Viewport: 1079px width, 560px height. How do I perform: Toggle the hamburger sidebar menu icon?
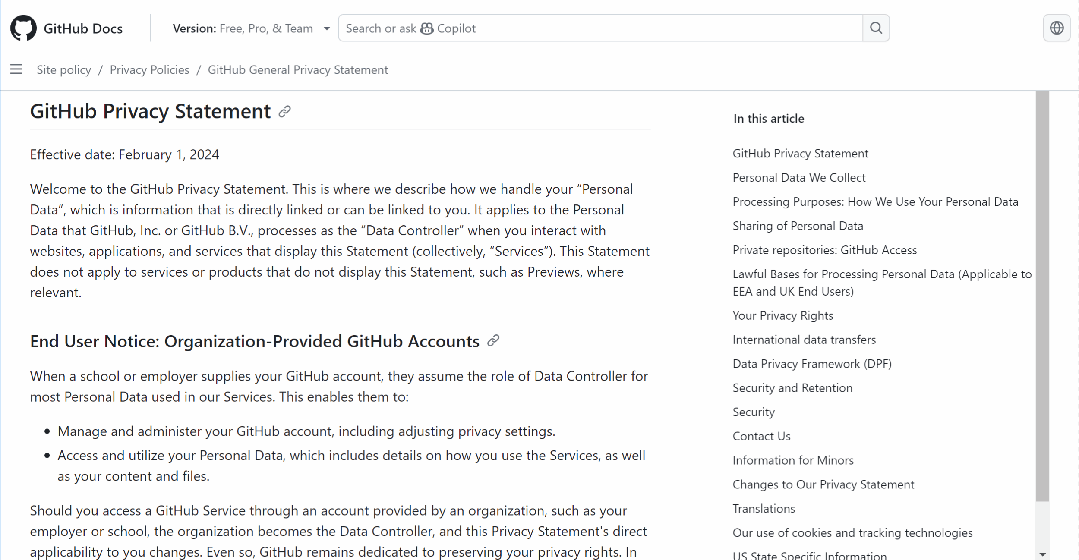(16, 69)
